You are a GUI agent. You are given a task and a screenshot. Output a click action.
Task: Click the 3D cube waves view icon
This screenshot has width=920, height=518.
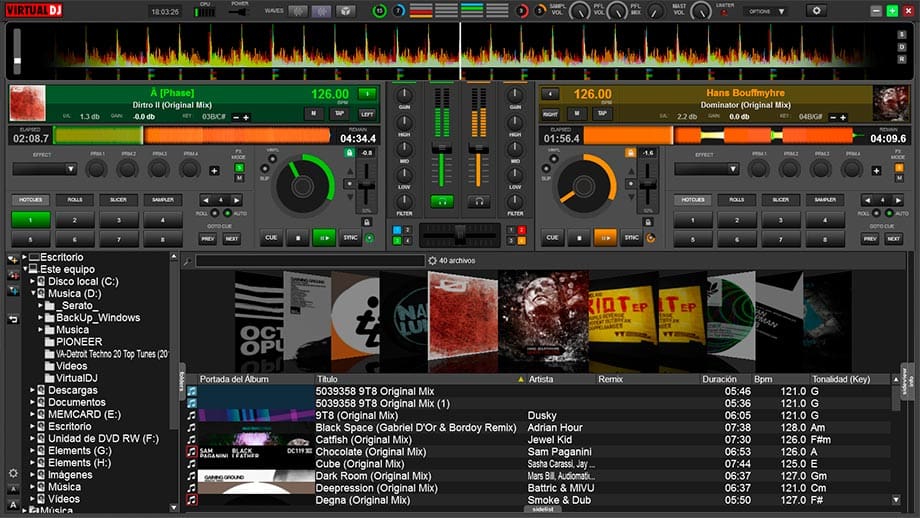(x=346, y=11)
